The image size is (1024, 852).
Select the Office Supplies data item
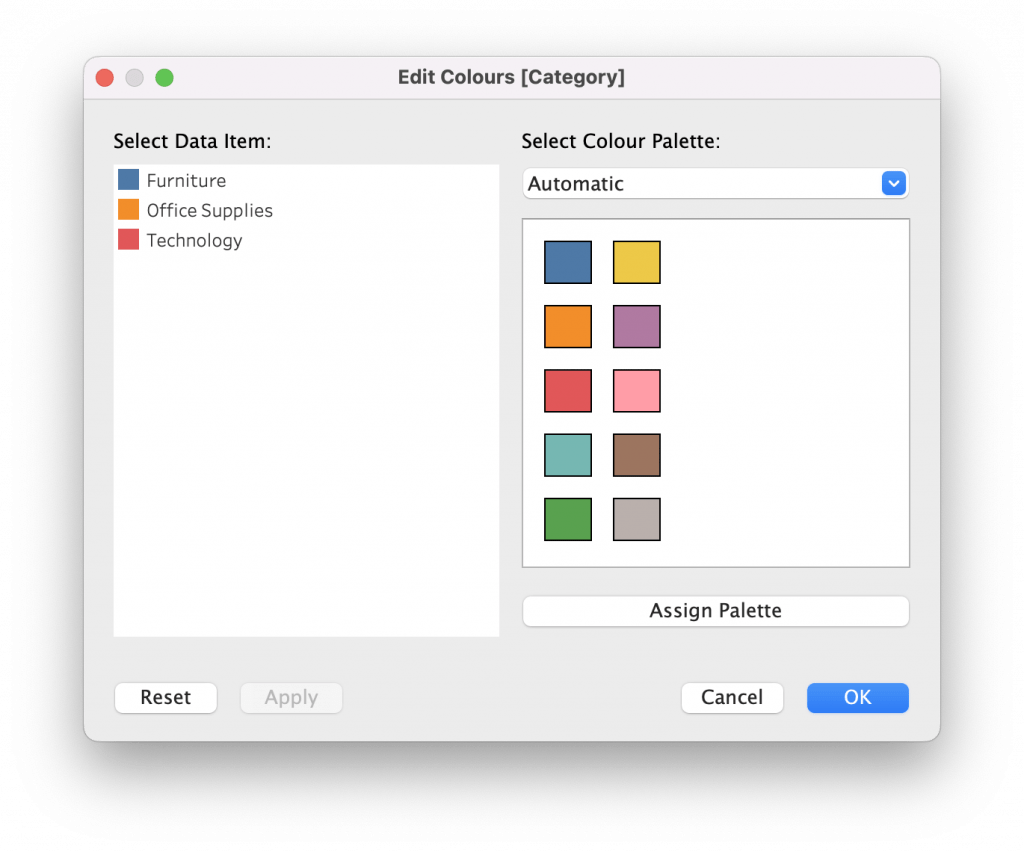(x=209, y=211)
